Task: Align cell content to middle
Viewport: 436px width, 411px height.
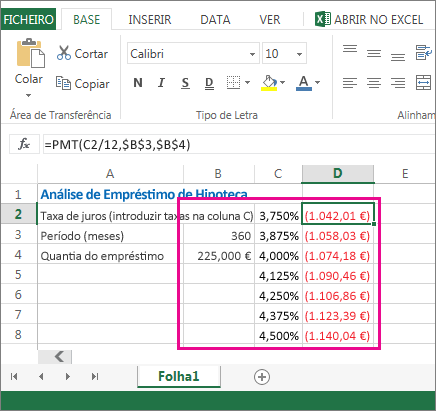Action: 374,53
